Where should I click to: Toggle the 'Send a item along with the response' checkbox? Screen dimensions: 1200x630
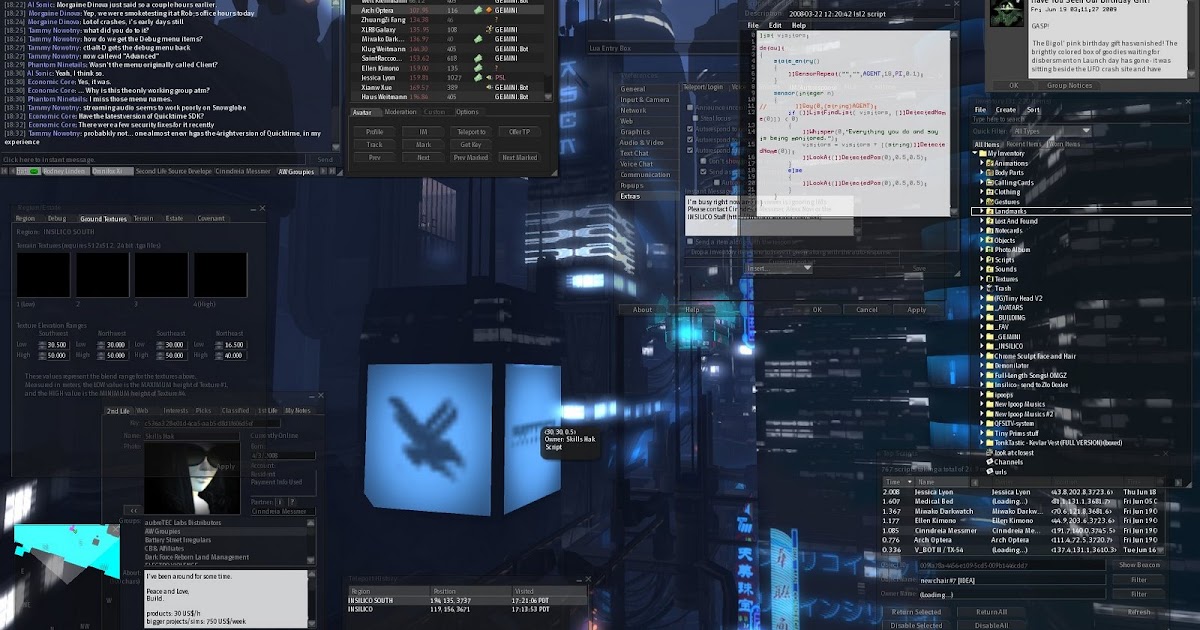tap(690, 242)
